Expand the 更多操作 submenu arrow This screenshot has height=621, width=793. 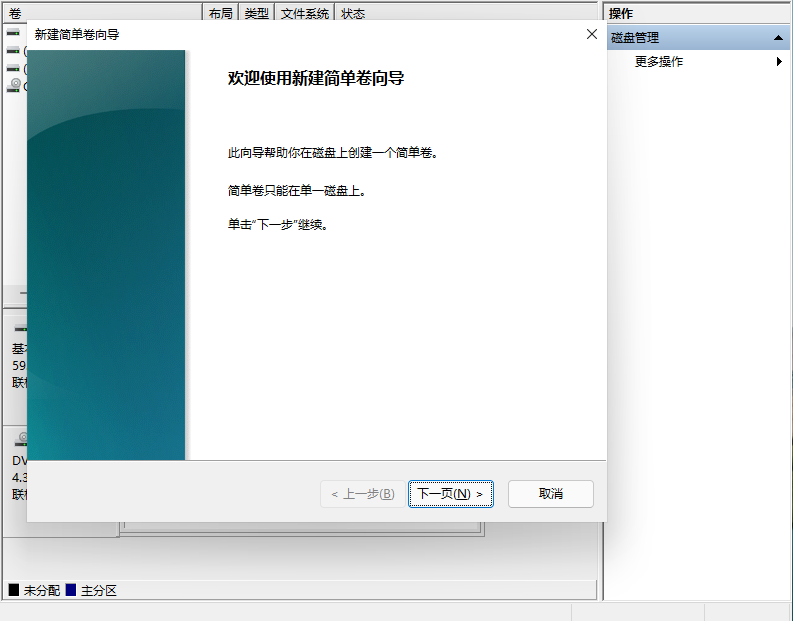(779, 62)
